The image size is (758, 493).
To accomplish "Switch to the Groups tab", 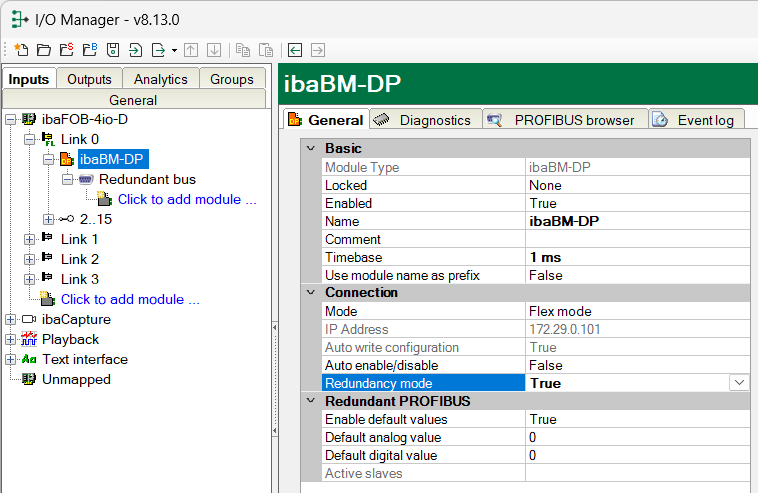I will coord(232,79).
